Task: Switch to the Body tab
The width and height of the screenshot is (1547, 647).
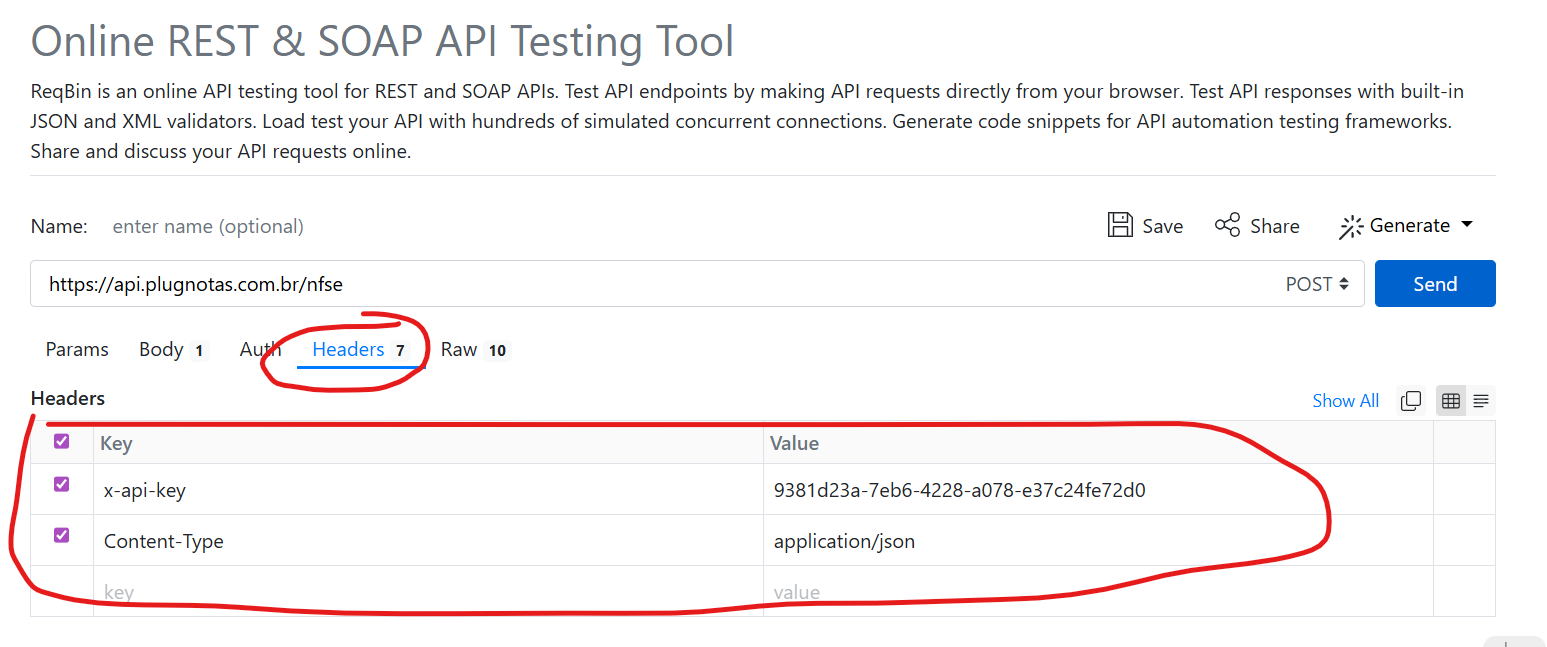Action: [161, 349]
